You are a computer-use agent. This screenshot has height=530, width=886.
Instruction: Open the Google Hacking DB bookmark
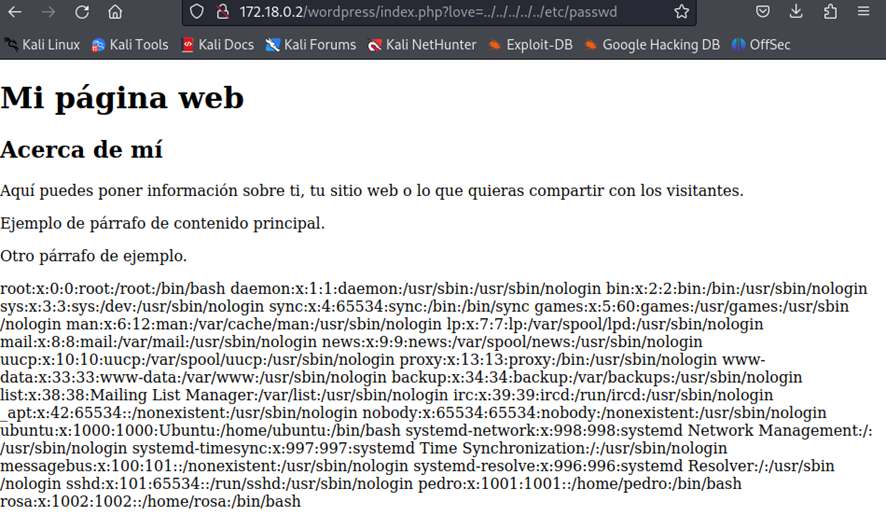tap(652, 45)
